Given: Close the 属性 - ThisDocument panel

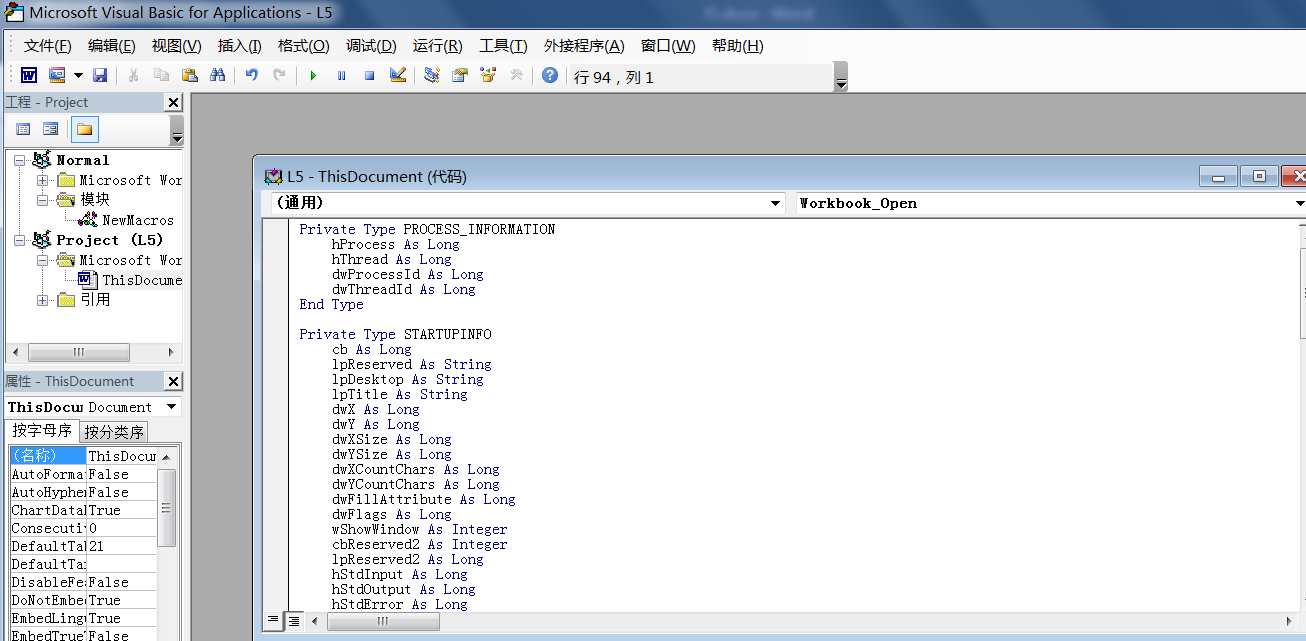Looking at the screenshot, I should pyautogui.click(x=173, y=381).
